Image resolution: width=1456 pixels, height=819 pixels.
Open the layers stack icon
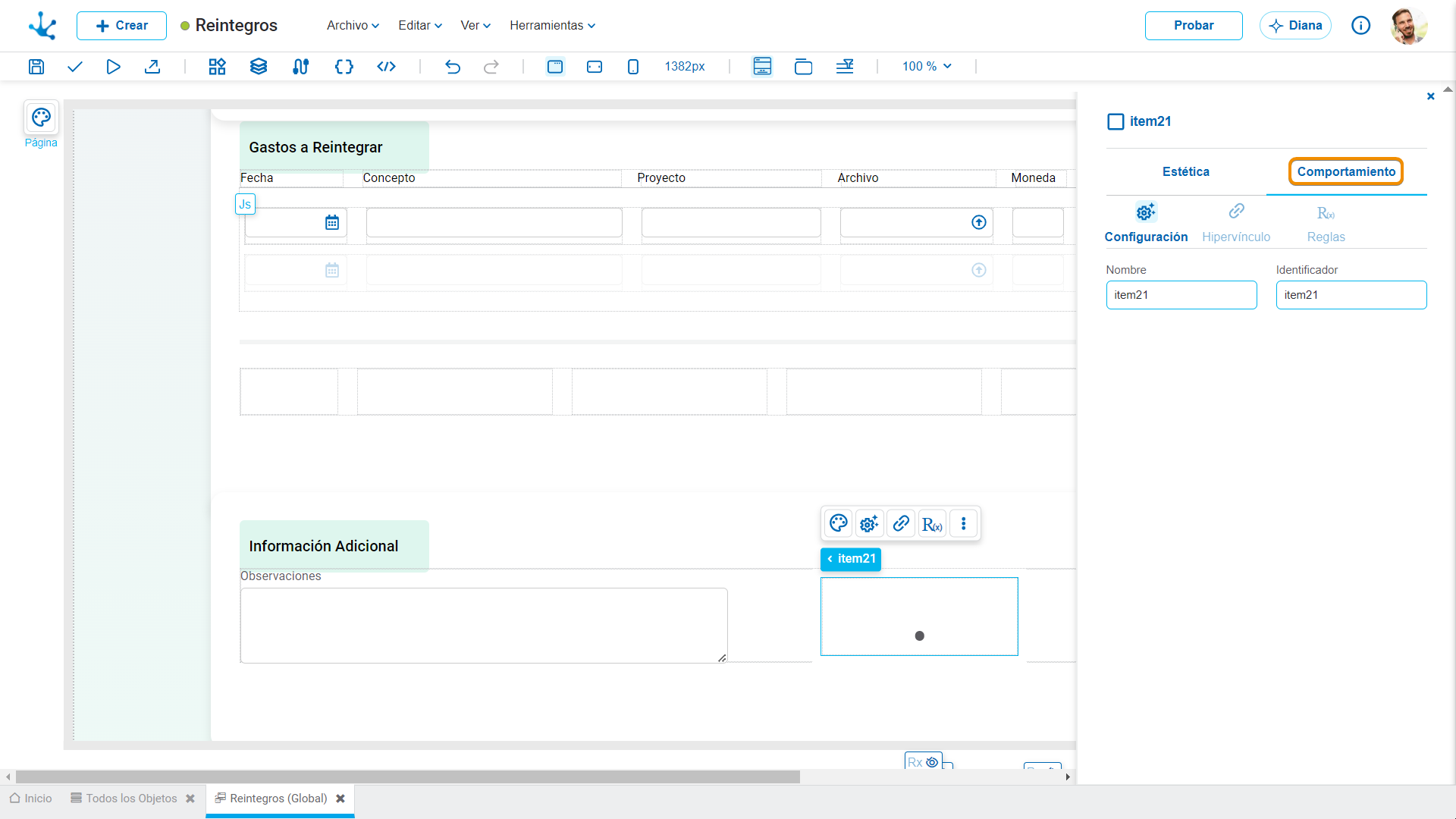(259, 67)
